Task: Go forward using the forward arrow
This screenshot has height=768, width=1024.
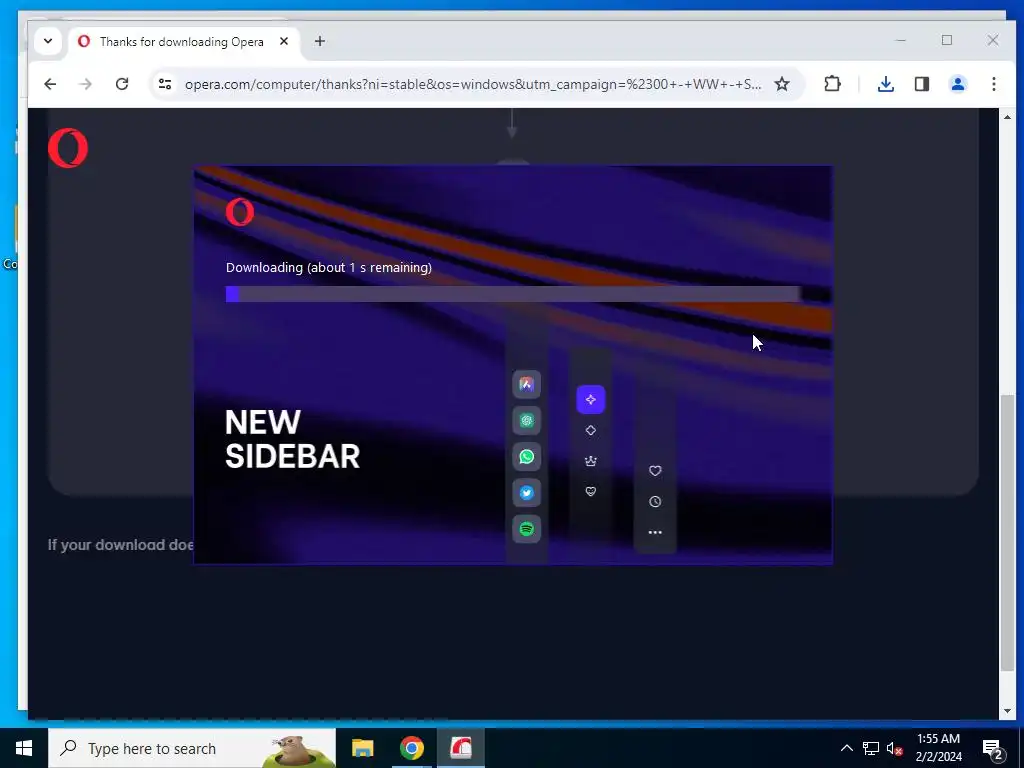Action: click(86, 84)
